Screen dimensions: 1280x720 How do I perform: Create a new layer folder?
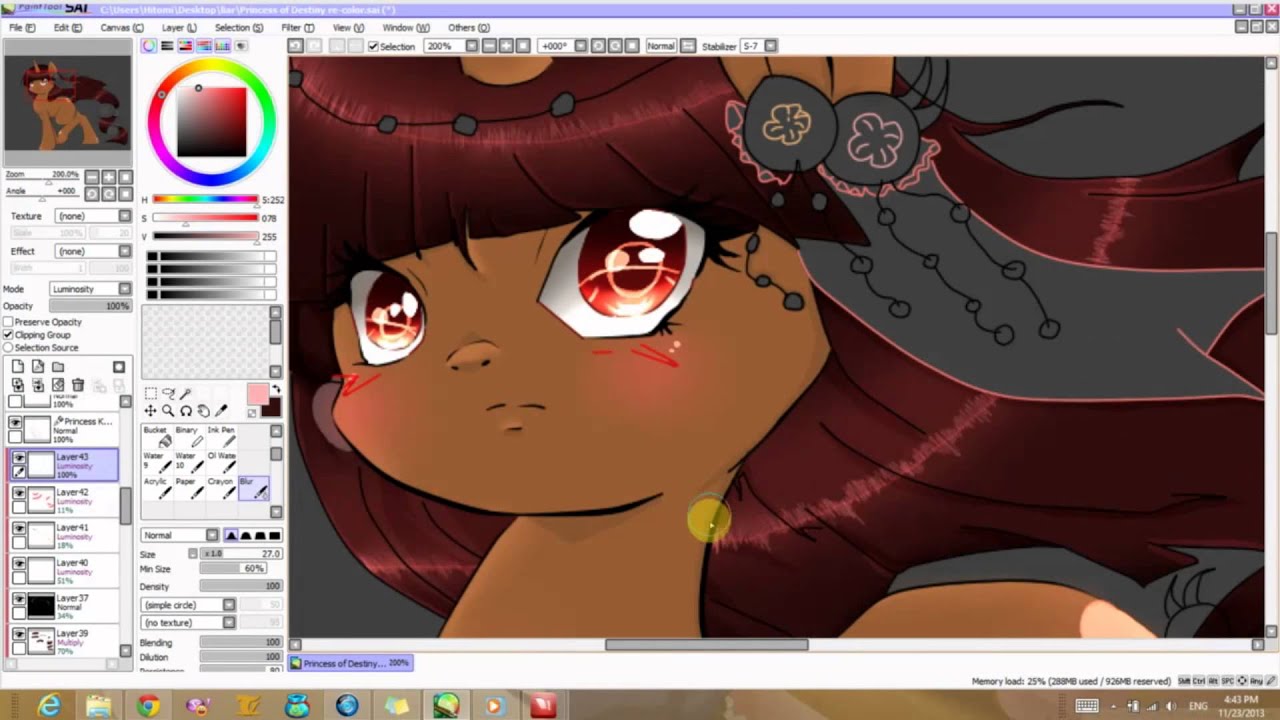(57, 367)
